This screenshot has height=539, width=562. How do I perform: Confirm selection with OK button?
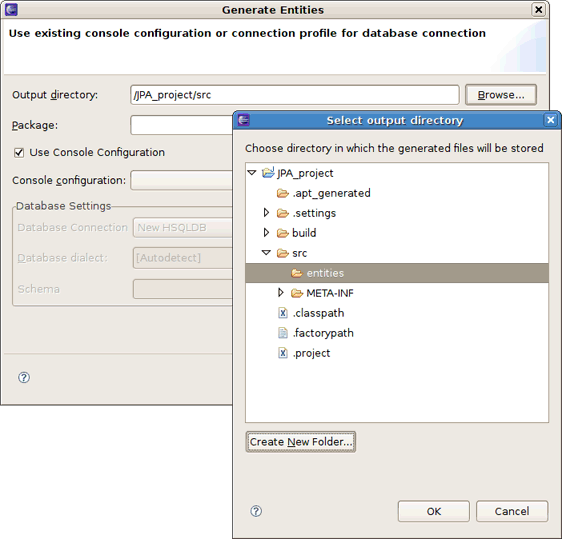pos(434,511)
